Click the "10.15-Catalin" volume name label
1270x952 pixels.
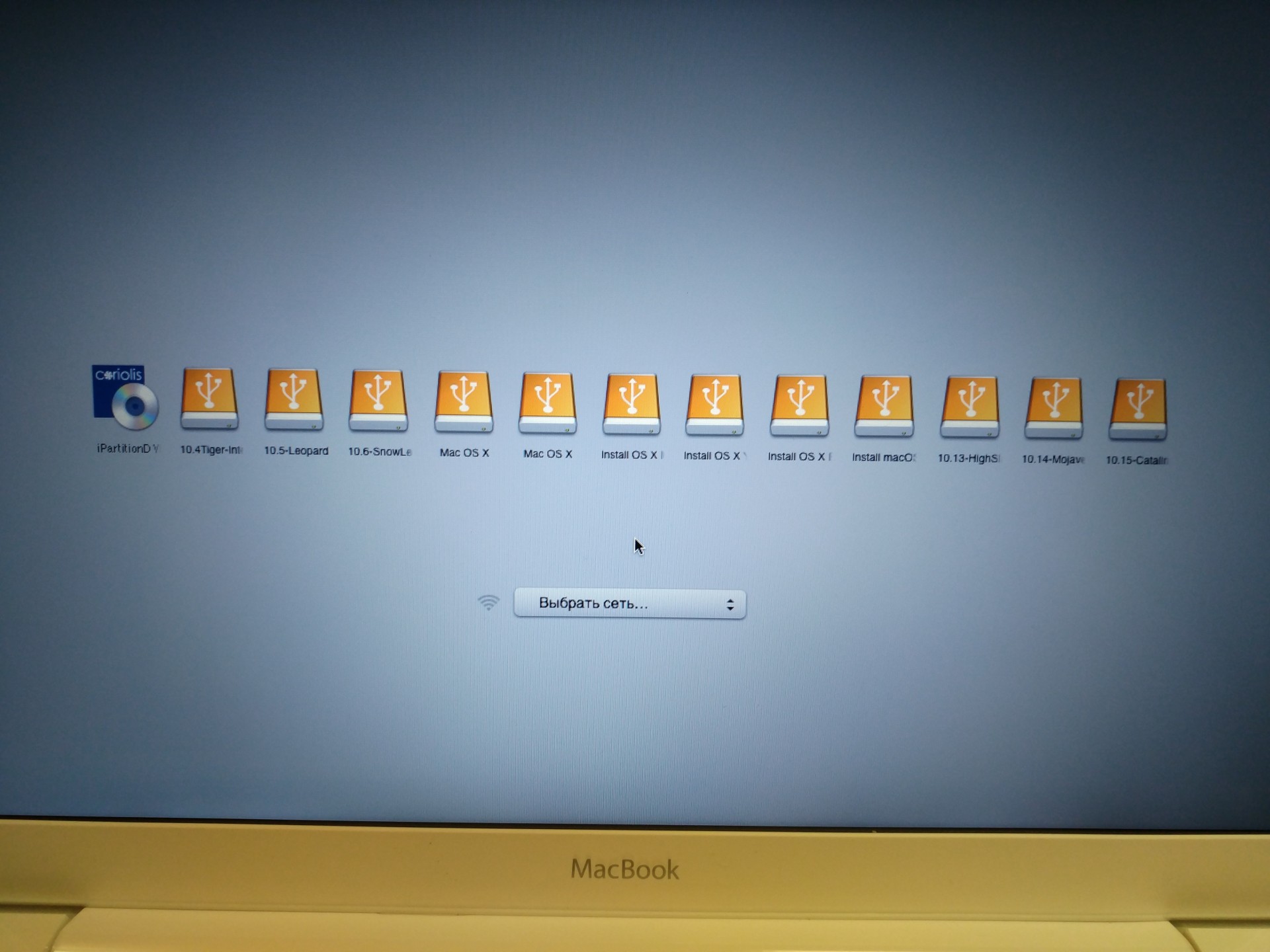(x=1136, y=460)
